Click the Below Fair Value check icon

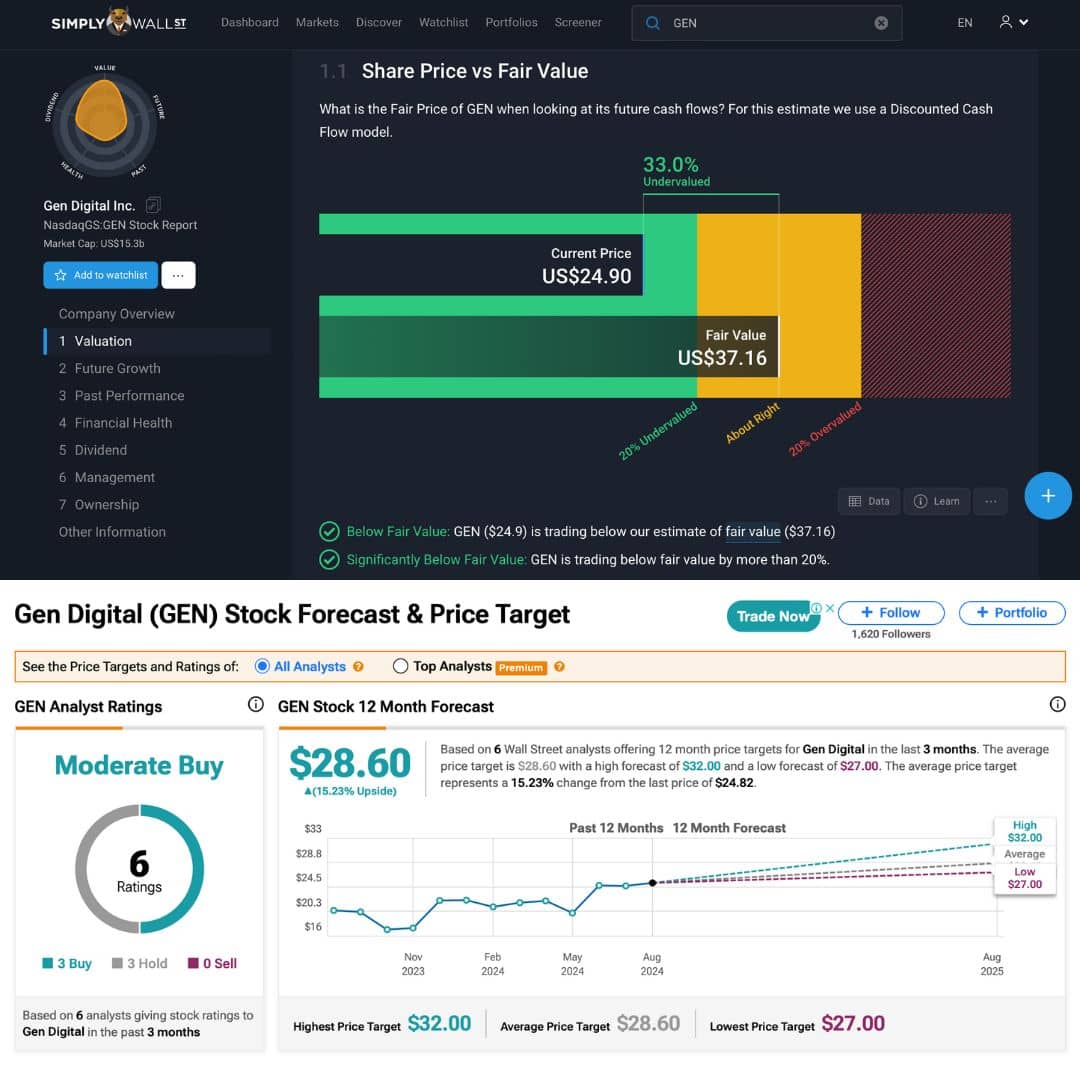(x=329, y=532)
